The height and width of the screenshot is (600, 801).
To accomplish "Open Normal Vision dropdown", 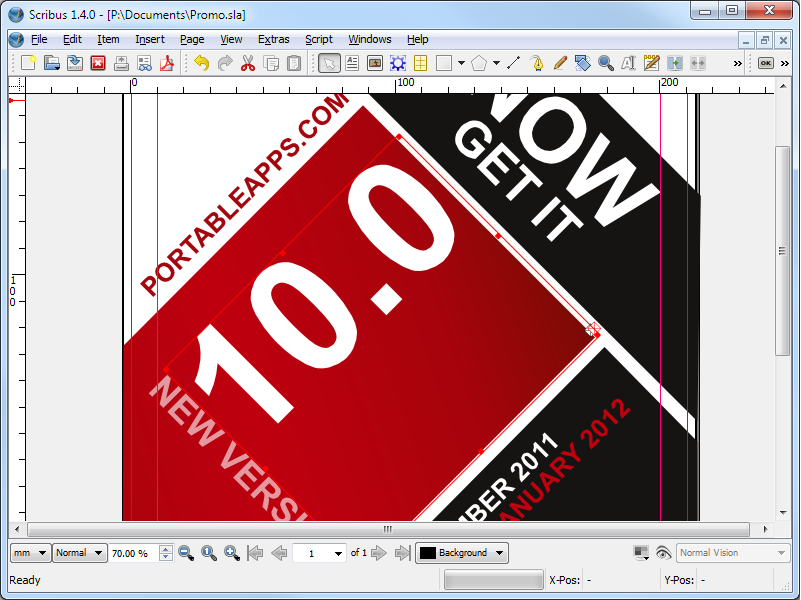I will (733, 553).
